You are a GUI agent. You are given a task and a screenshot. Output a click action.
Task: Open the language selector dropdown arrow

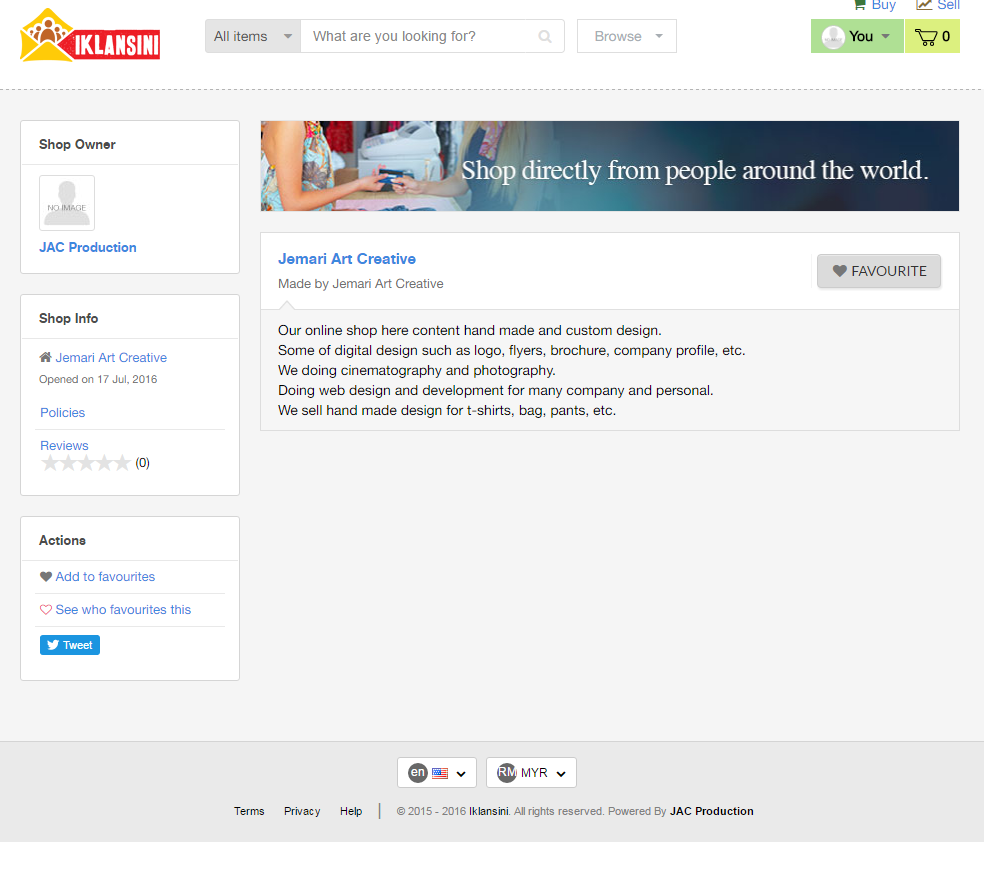pyautogui.click(x=461, y=774)
